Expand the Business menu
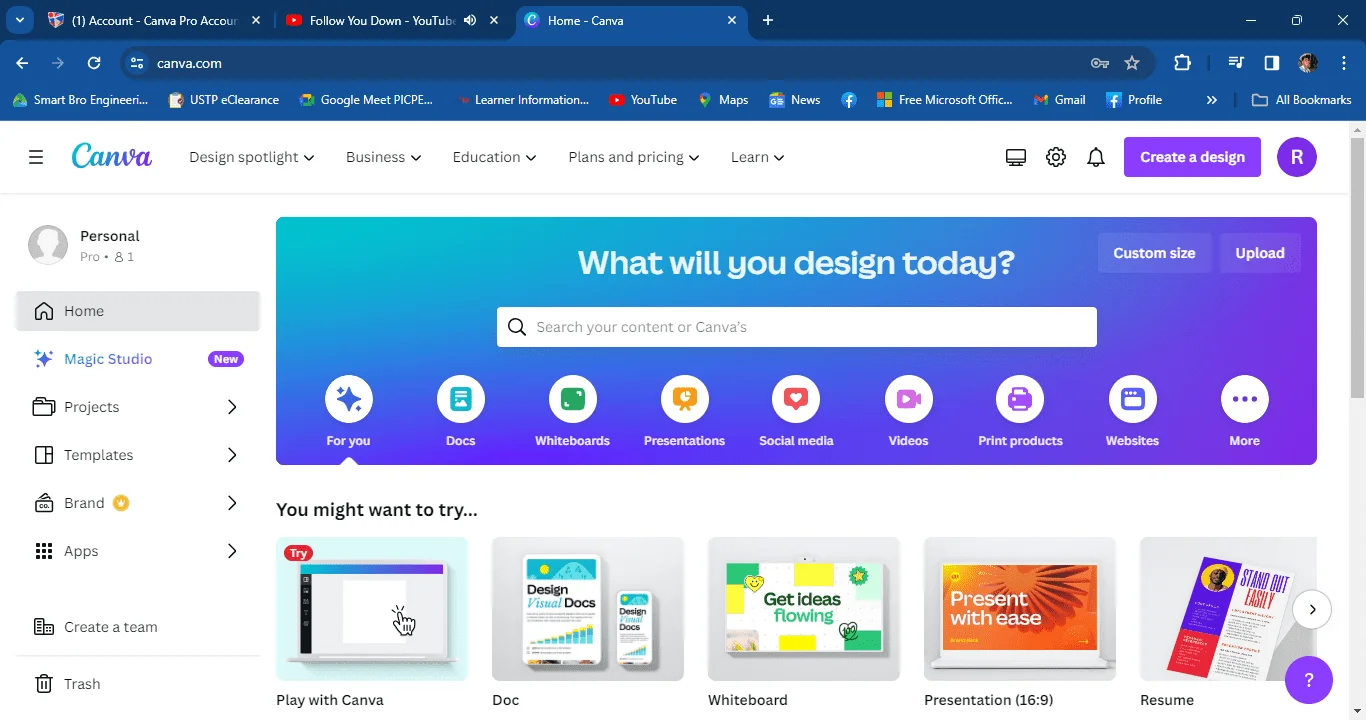 point(383,157)
